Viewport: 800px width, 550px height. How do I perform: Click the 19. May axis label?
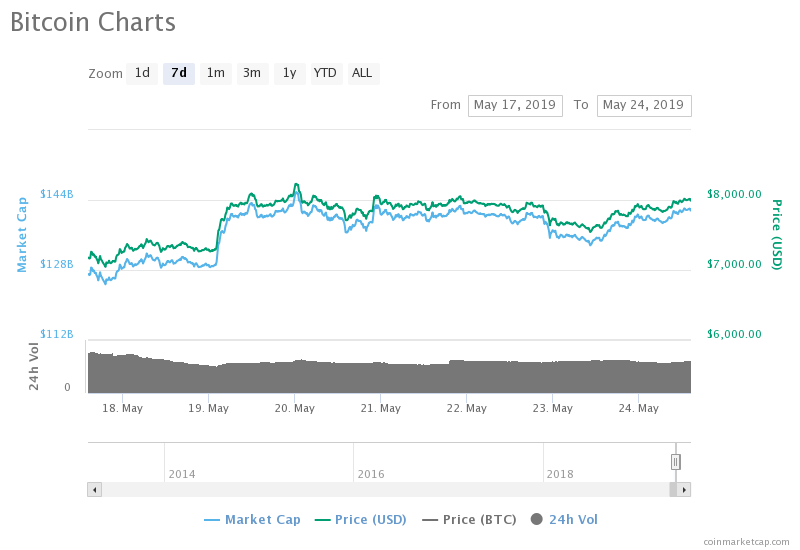click(x=208, y=408)
